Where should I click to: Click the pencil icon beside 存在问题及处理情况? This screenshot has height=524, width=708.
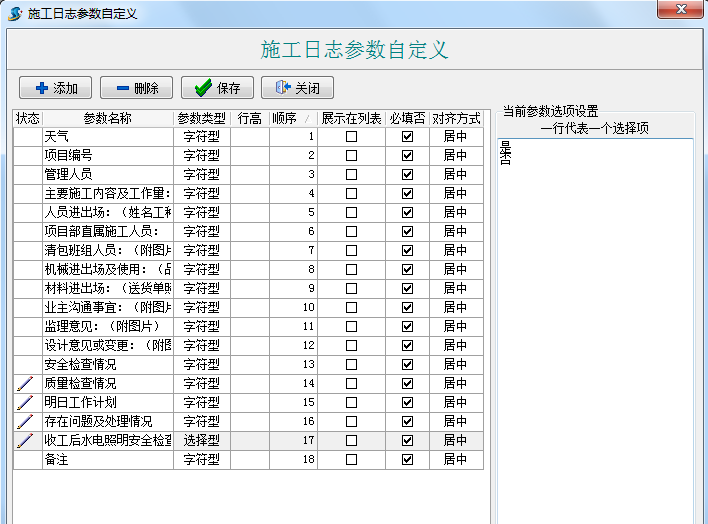tap(26, 421)
